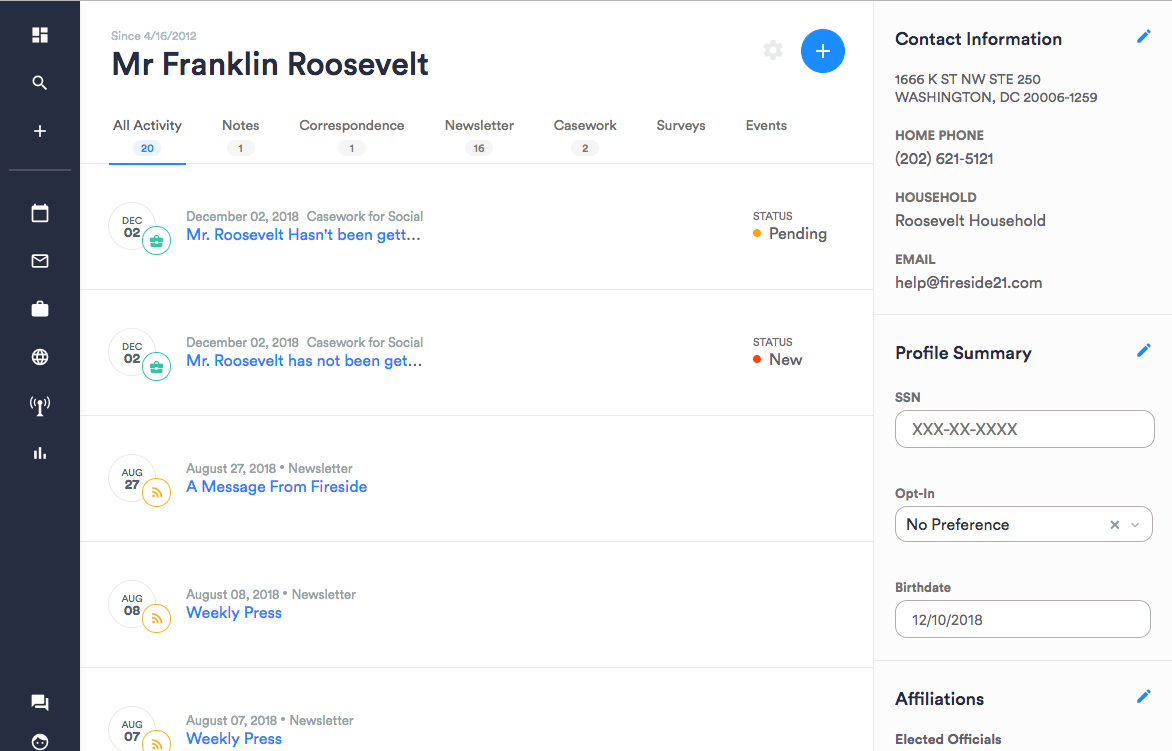The height and width of the screenshot is (751, 1172).
Task: Switch to the Newsletter tab
Action: pyautogui.click(x=479, y=126)
